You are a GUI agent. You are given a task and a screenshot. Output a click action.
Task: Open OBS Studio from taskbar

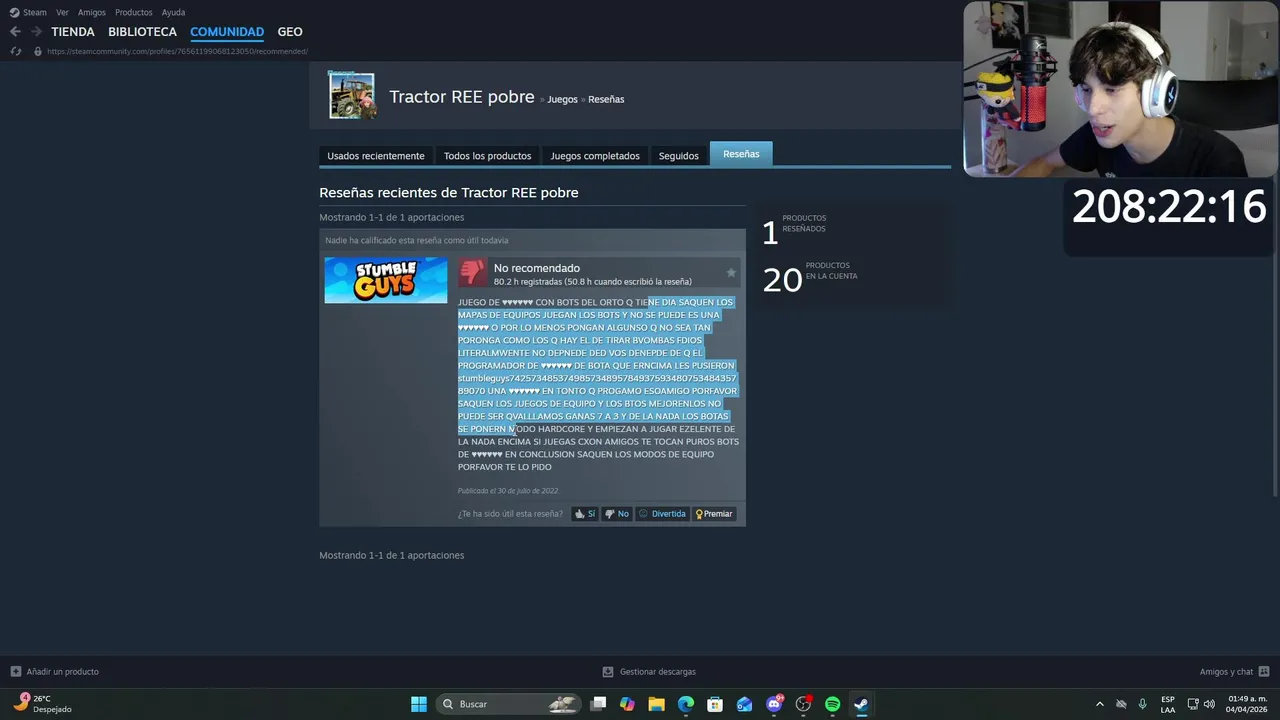pyautogui.click(x=803, y=704)
